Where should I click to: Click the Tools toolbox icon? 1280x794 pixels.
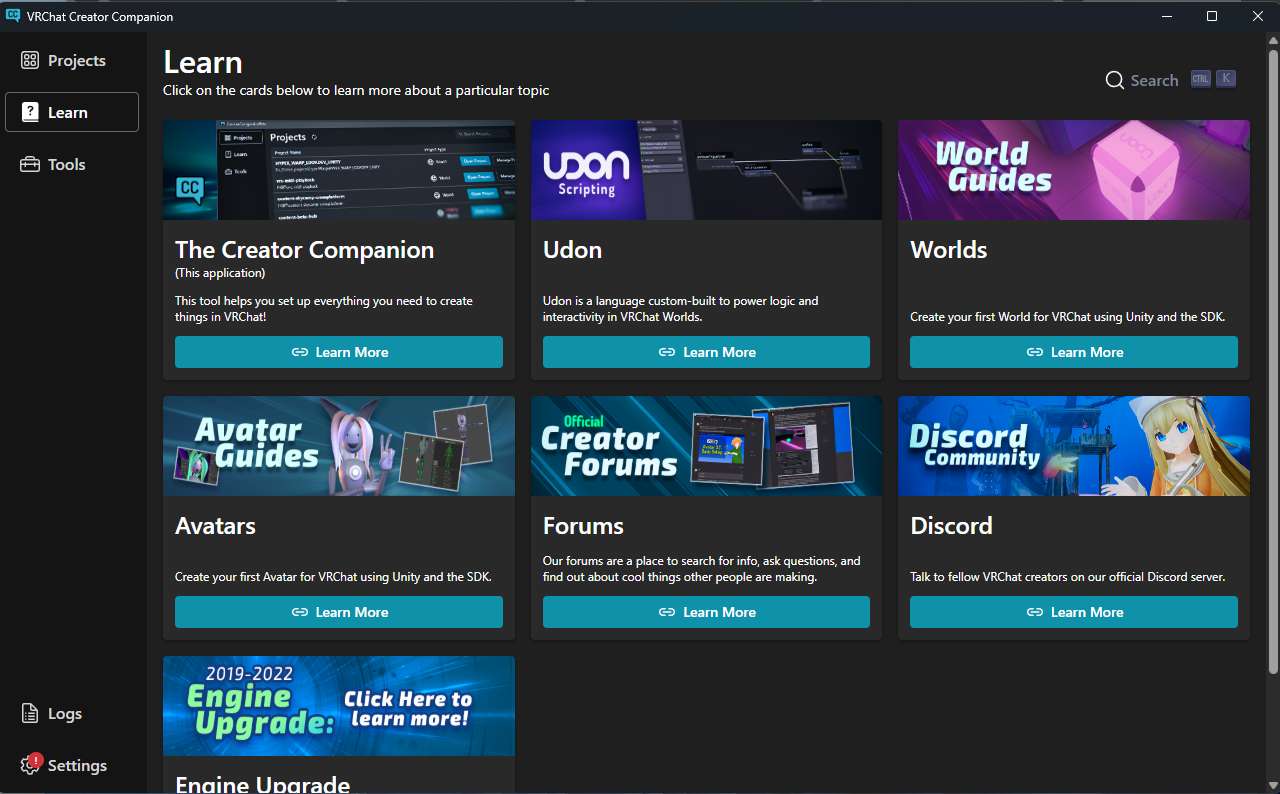(29, 164)
